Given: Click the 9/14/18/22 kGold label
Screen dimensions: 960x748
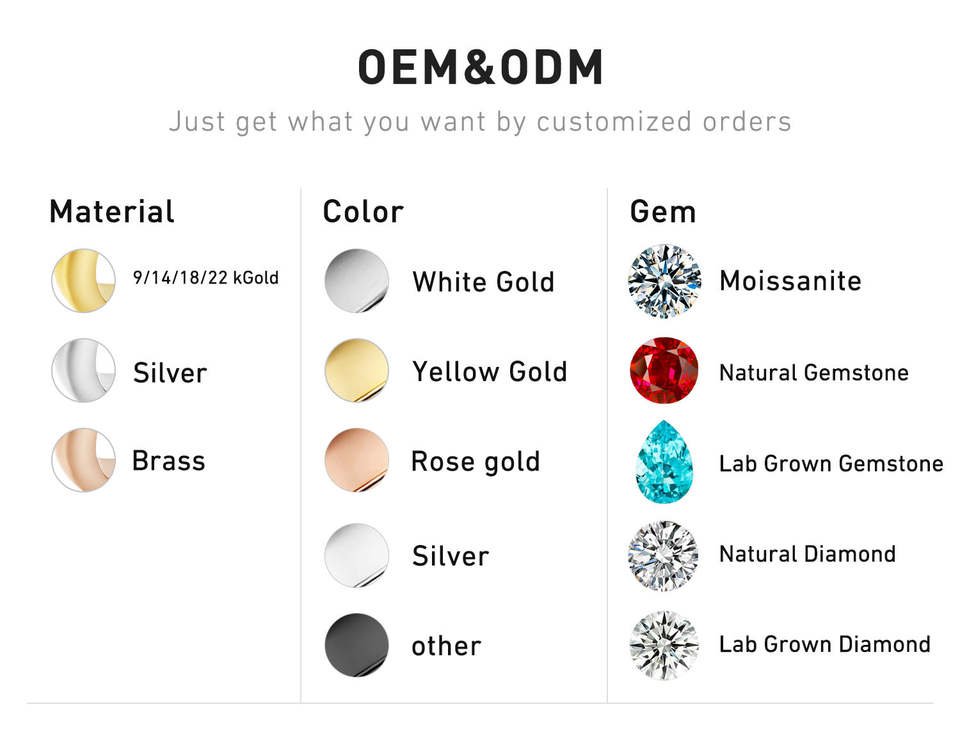Looking at the screenshot, I should tap(206, 278).
